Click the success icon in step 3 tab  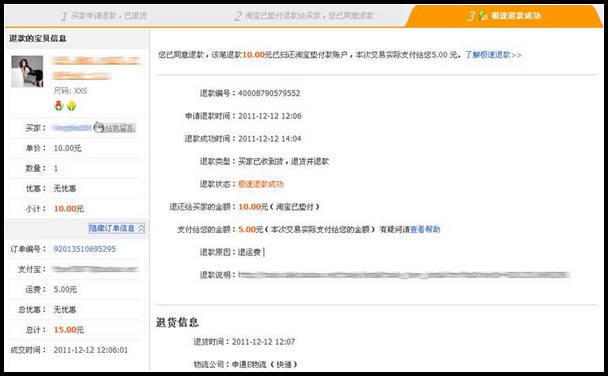click(483, 16)
